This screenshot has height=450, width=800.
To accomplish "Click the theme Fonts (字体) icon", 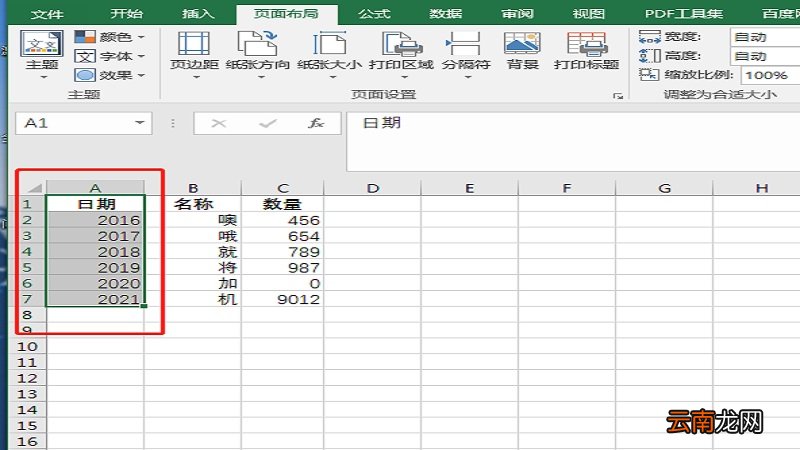I will (85, 56).
